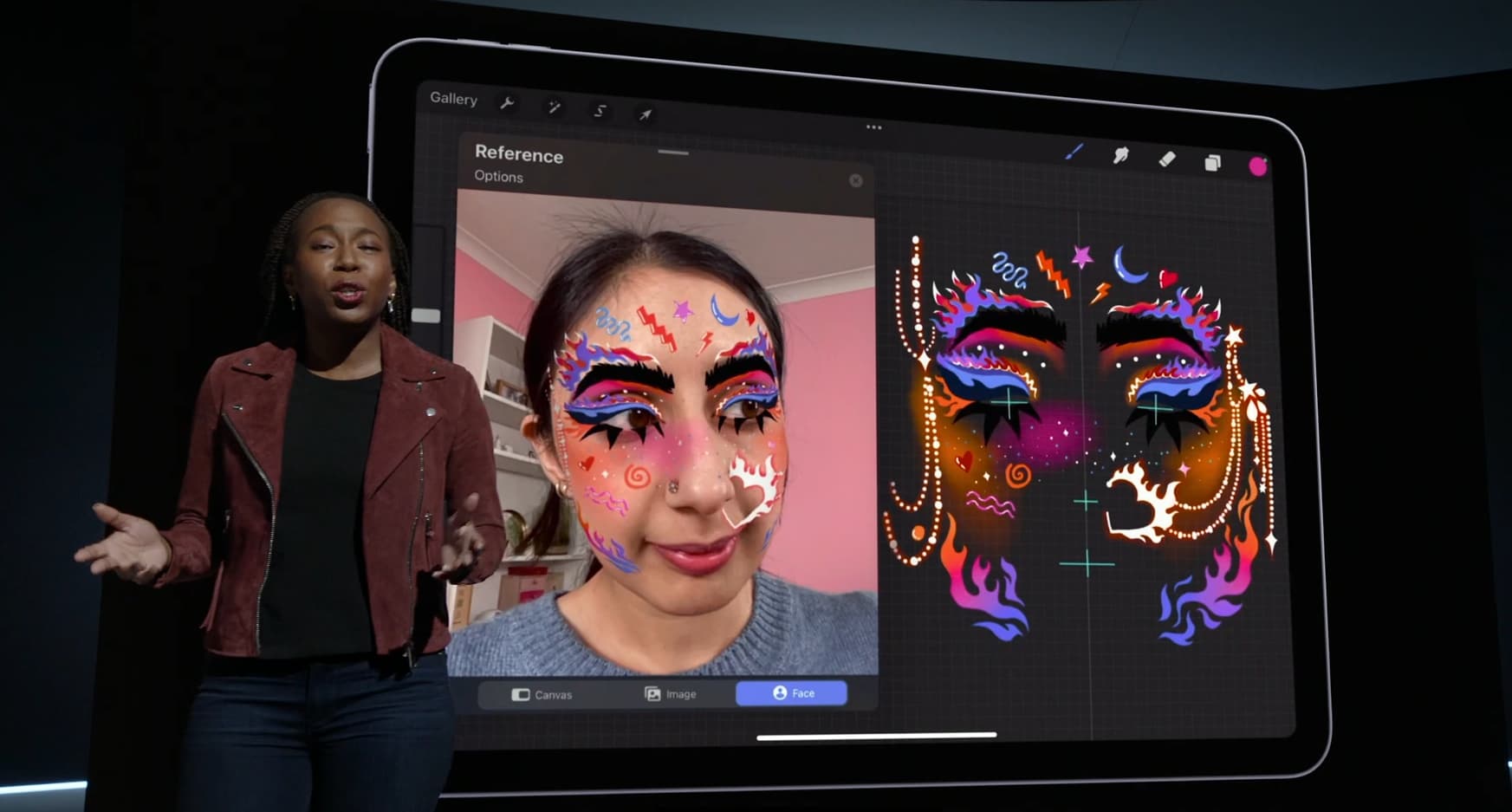Click the Reference panel grab handle
Viewport: 1512px width, 812px height.
pyautogui.click(x=673, y=153)
